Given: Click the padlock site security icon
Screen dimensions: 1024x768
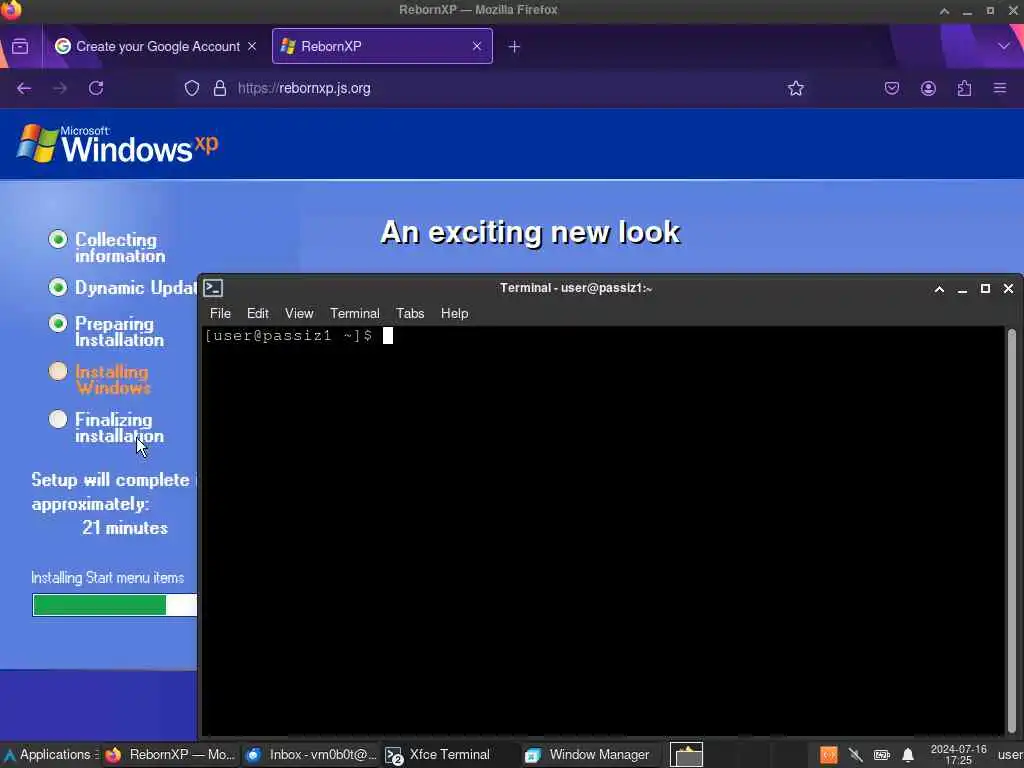Looking at the screenshot, I should (x=220, y=88).
